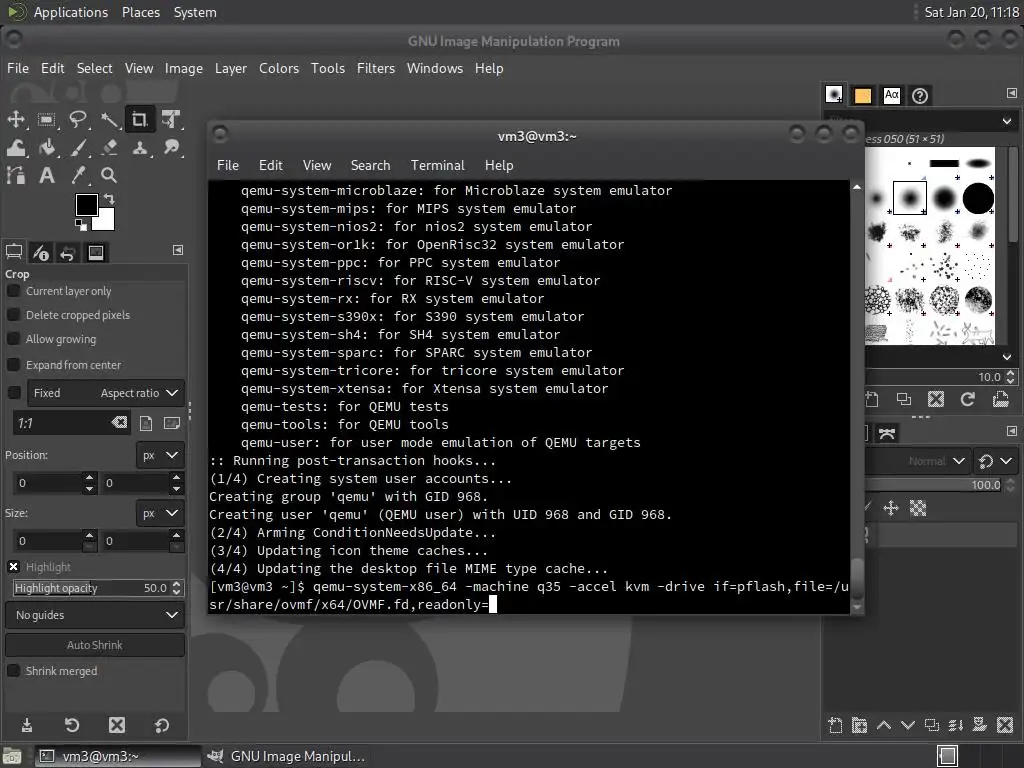
Task: Select the Warp Transform tool
Action: tap(16, 148)
